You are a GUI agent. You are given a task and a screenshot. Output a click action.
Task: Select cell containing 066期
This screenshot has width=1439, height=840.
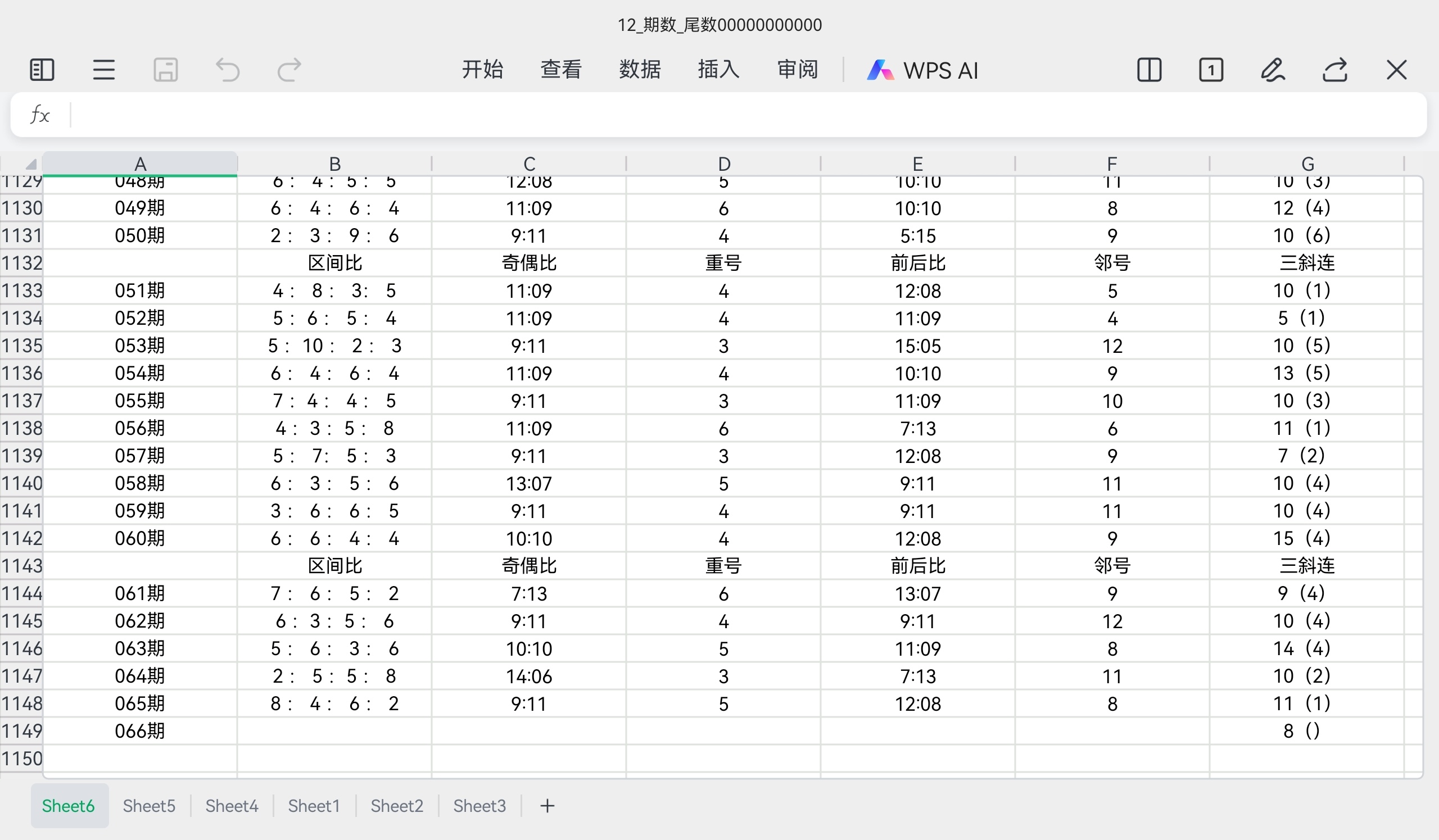(140, 731)
